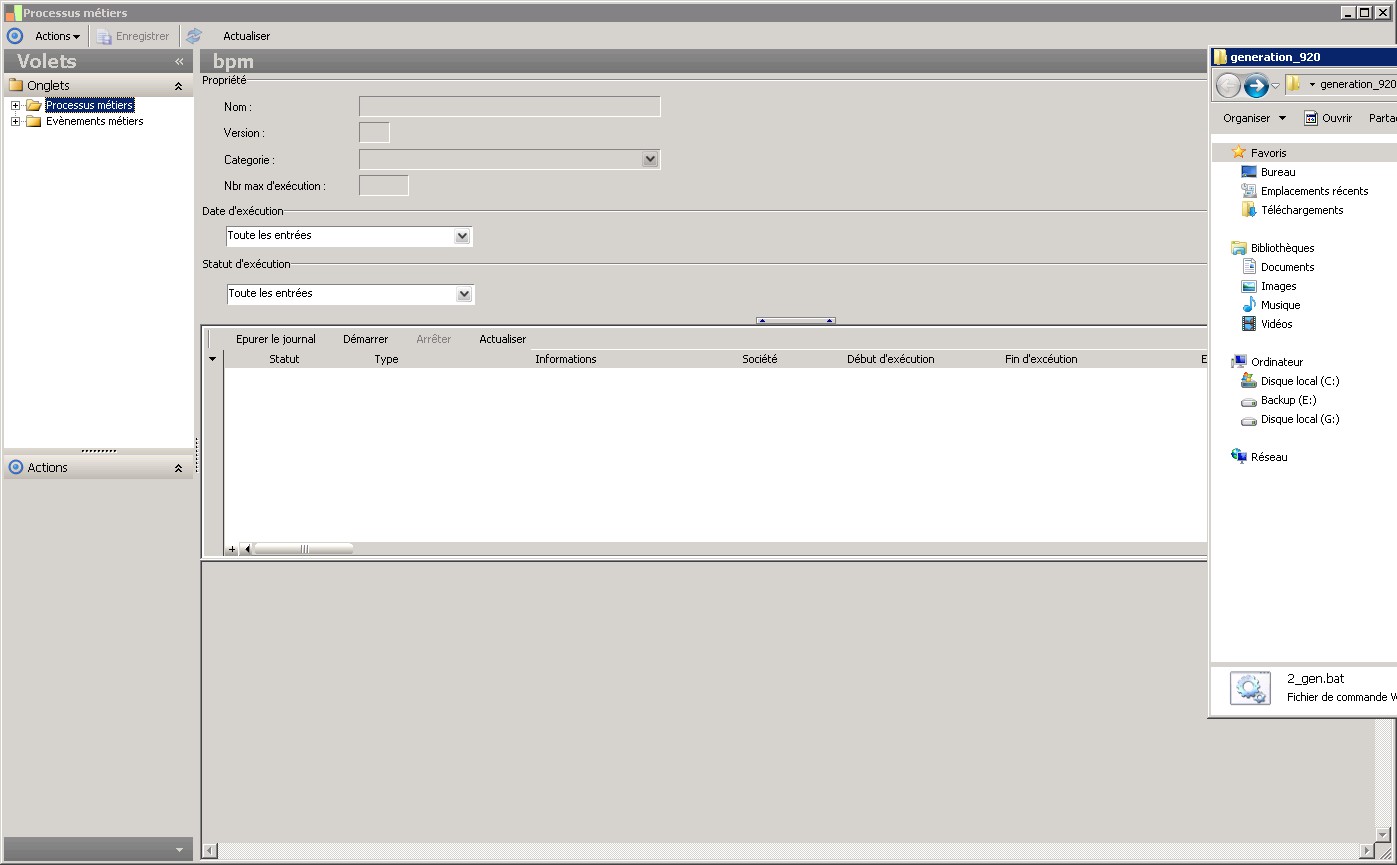The width and height of the screenshot is (1397, 865).
Task: Open the Statut d'exécution dropdown
Action: click(x=464, y=294)
